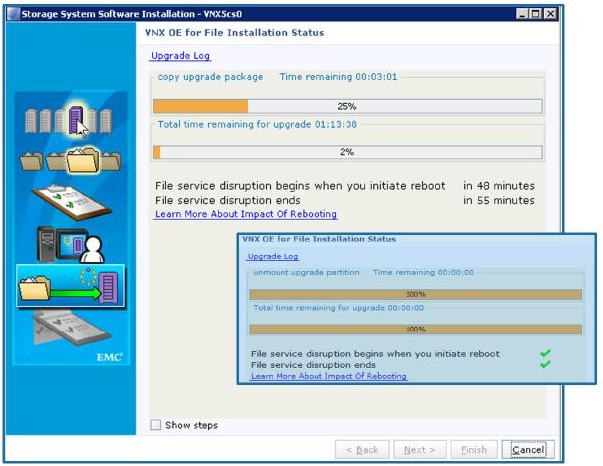Open the Upgrade Log link in main window
The height and width of the screenshot is (466, 603).
[180, 56]
